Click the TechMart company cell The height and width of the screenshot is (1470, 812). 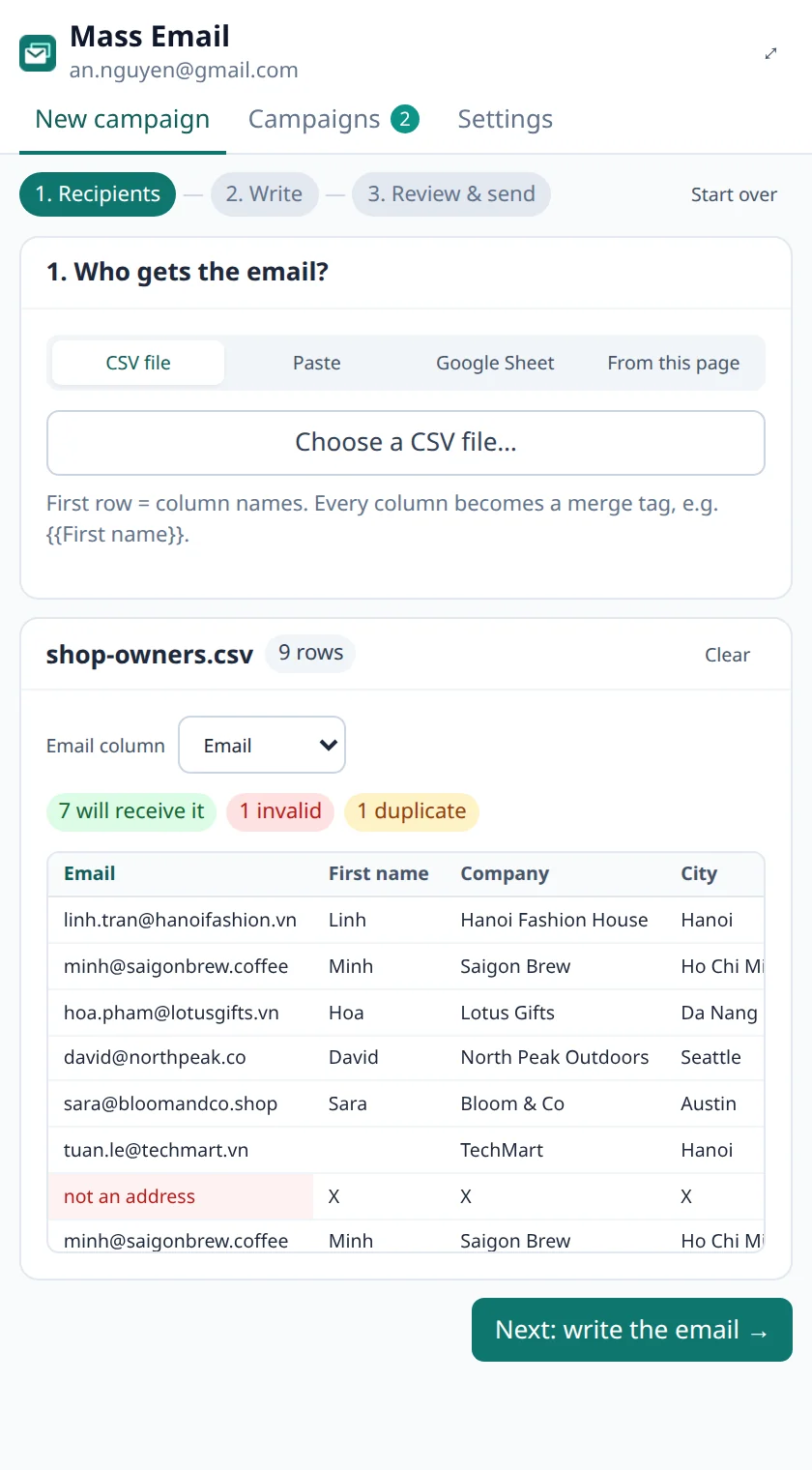tap(555, 1150)
